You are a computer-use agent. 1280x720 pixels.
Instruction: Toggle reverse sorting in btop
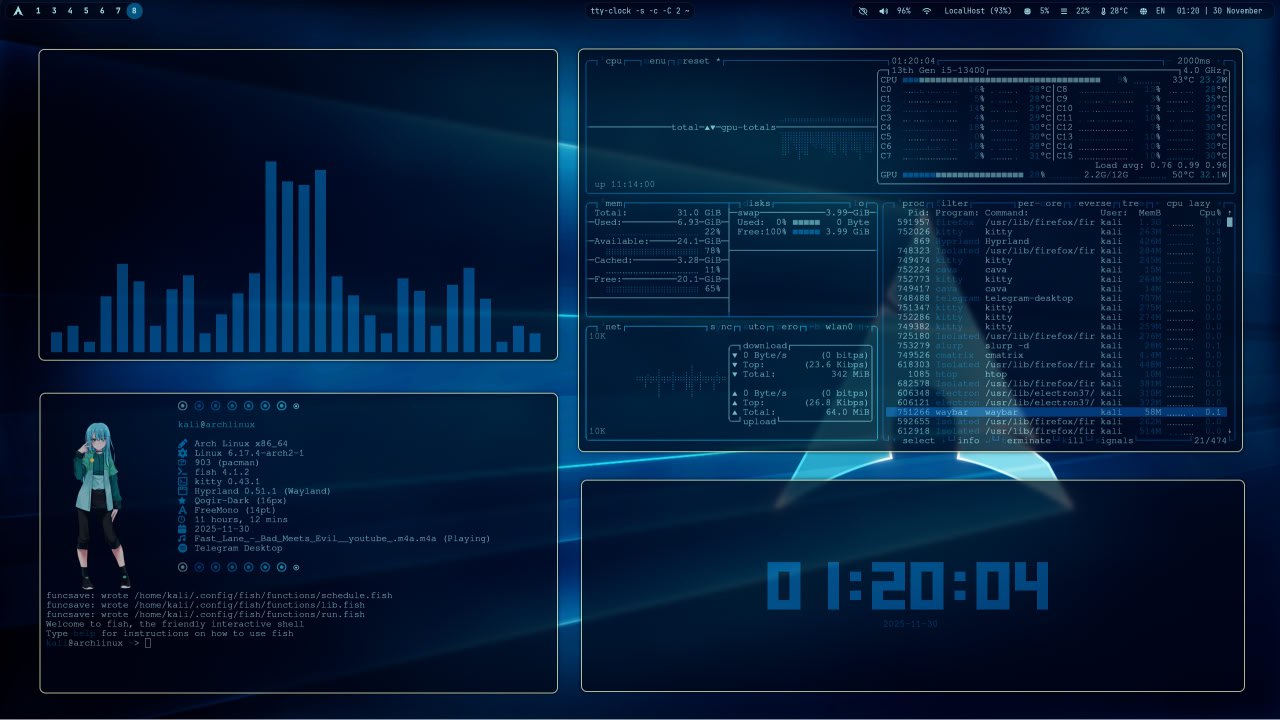click(x=1093, y=203)
